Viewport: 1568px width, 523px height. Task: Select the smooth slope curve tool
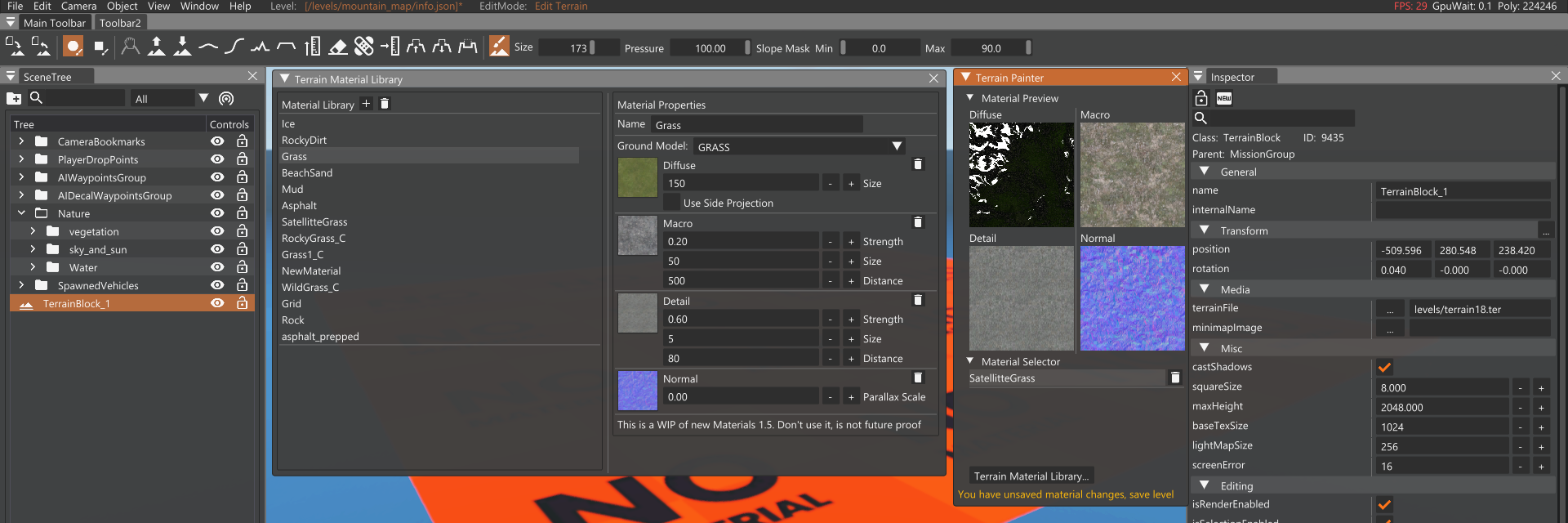pyautogui.click(x=234, y=47)
